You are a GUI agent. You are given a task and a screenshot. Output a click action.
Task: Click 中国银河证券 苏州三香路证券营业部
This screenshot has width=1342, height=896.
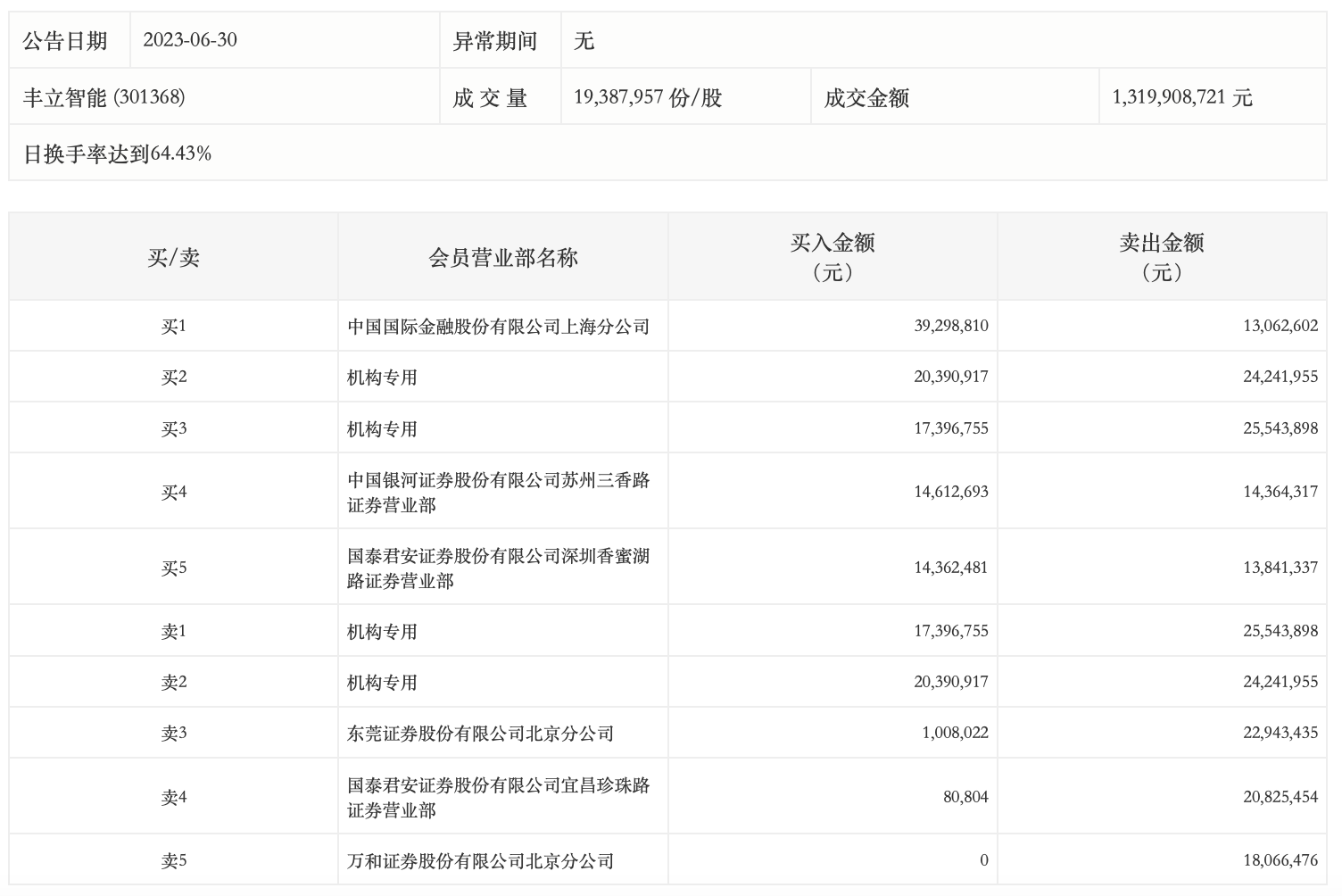tap(499, 493)
